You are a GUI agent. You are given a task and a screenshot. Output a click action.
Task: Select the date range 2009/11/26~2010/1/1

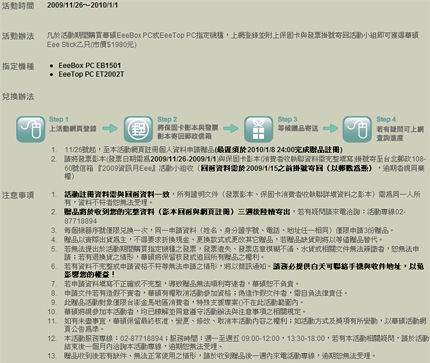[x=82, y=5]
